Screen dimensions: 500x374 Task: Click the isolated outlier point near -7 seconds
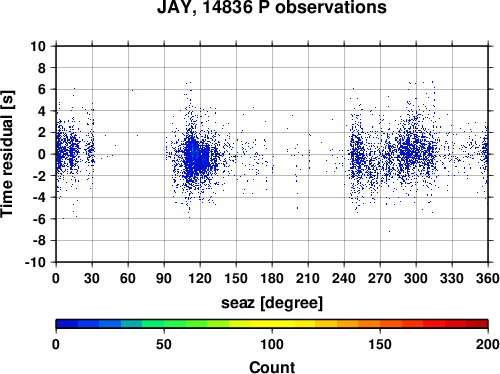389,231
